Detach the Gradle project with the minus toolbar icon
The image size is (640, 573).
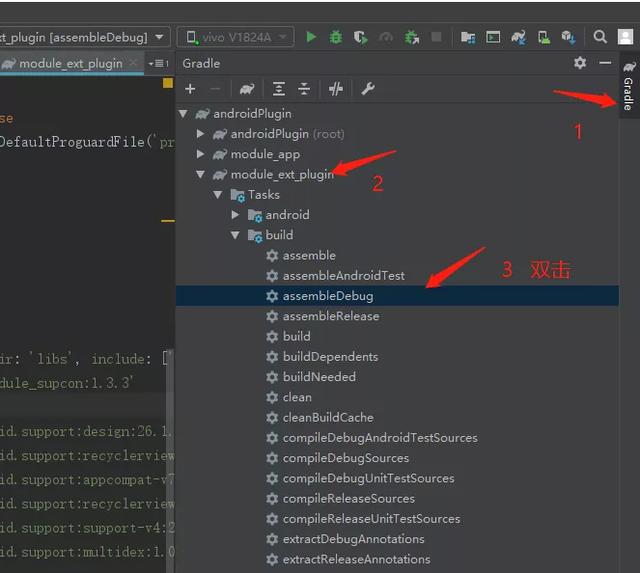pyautogui.click(x=215, y=89)
